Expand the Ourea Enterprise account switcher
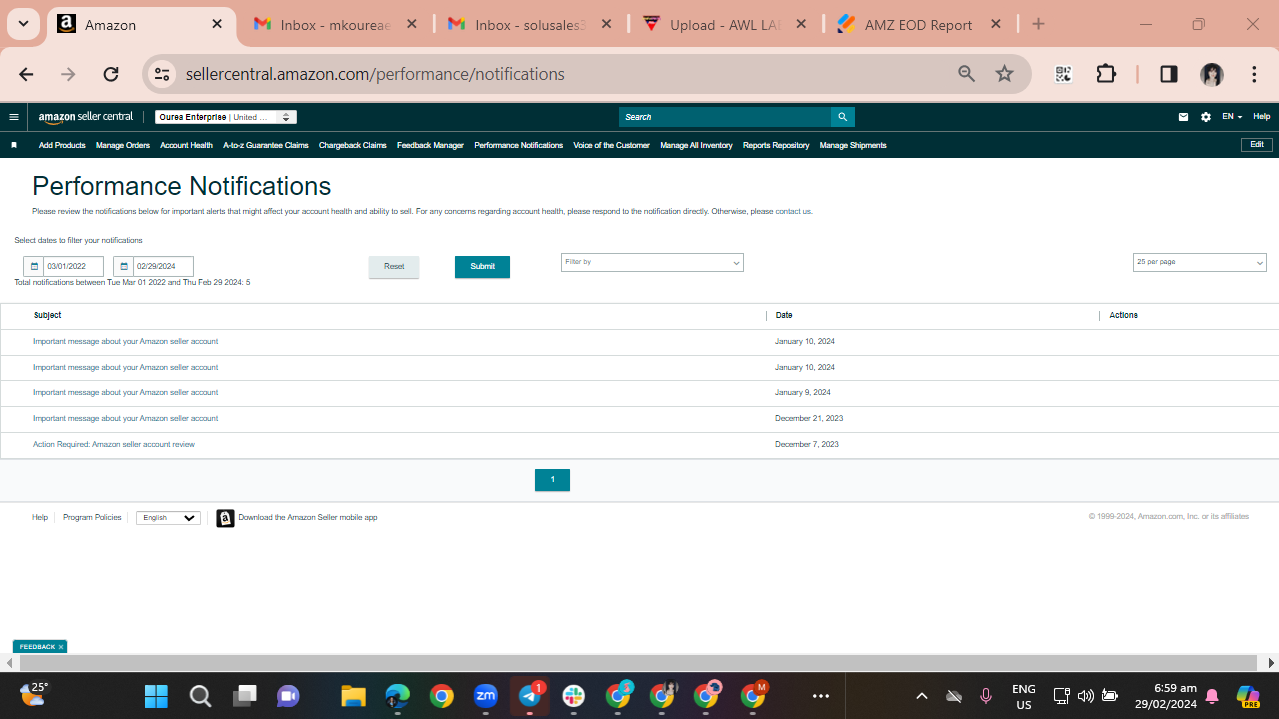 225,117
